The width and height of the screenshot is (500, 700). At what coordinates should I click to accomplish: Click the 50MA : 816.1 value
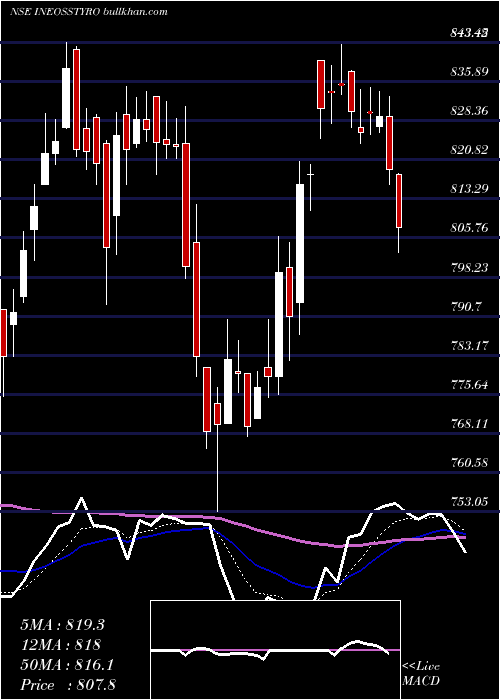(x=67, y=665)
